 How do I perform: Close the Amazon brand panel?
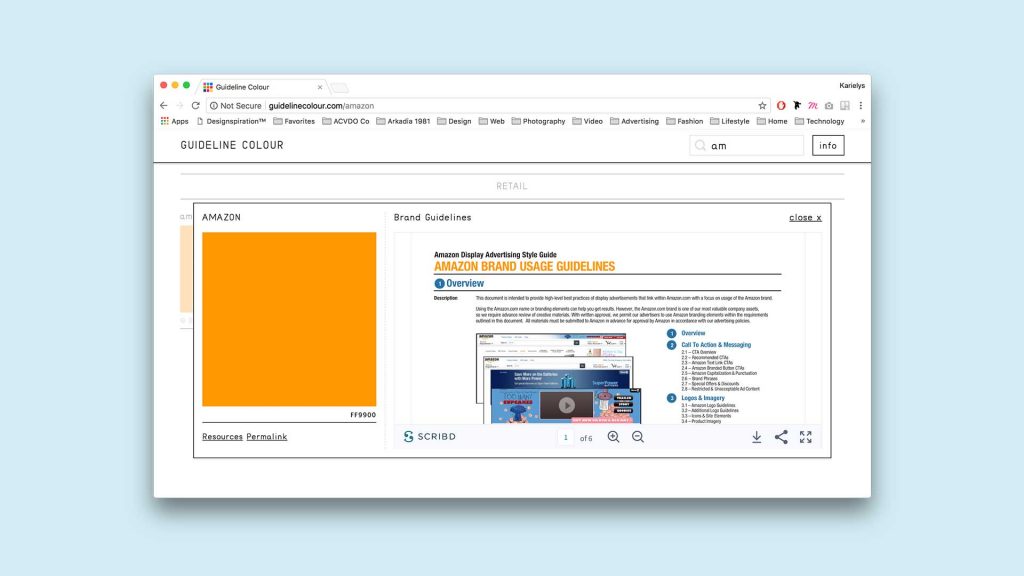tap(805, 217)
